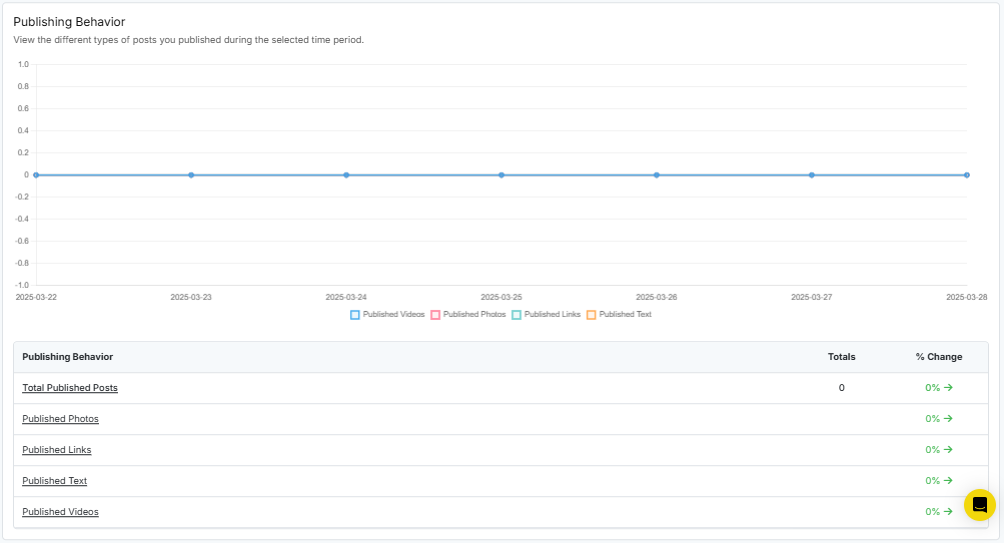This screenshot has width=1004, height=543.
Task: Open Published Photos link in table
Action: 60,419
